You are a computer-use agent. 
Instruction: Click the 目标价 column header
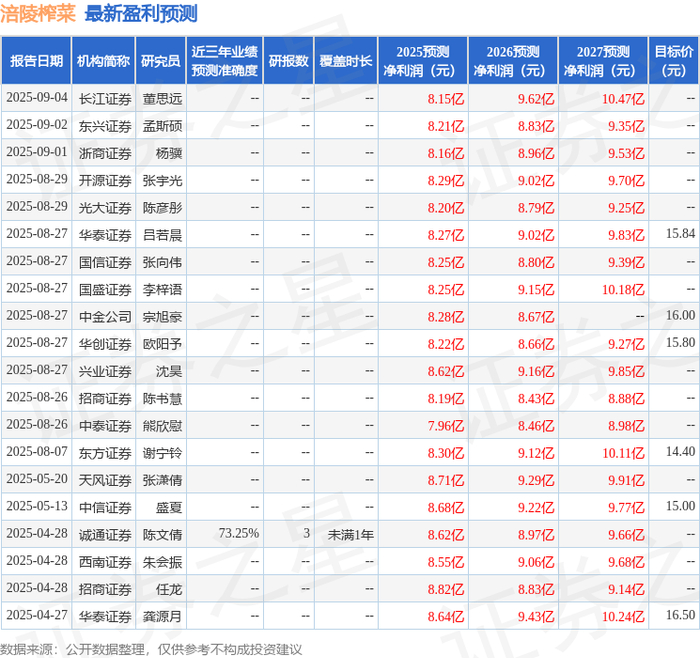674,61
